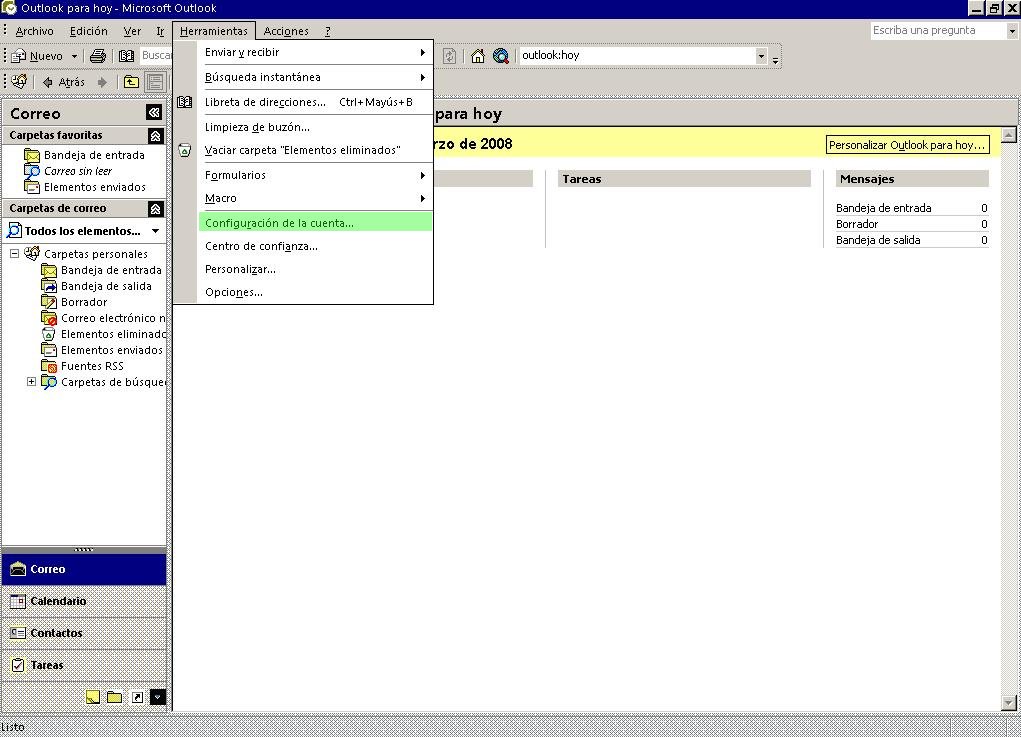This screenshot has width=1021, height=737.
Task: Open the Acciones menu
Action: (286, 31)
